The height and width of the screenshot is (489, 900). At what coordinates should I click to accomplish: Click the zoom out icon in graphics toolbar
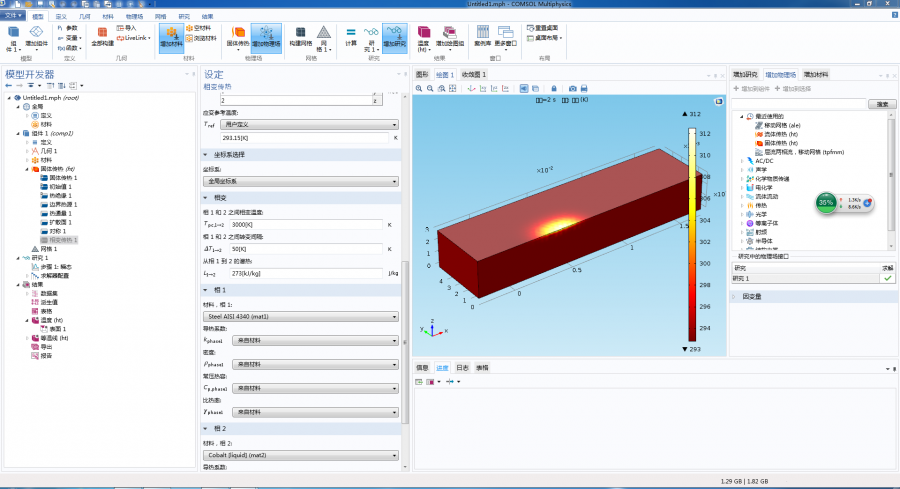[430, 88]
